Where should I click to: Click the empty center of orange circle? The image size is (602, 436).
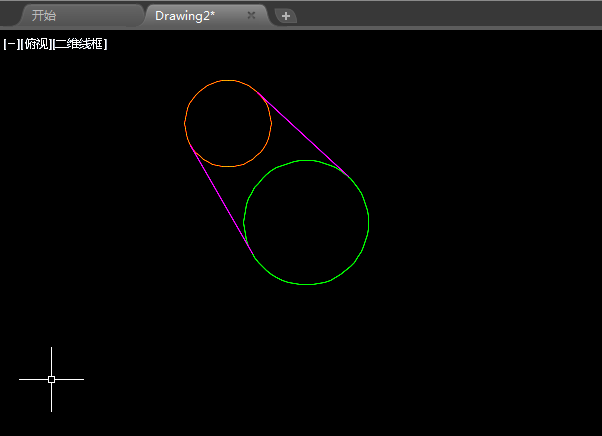click(x=228, y=124)
